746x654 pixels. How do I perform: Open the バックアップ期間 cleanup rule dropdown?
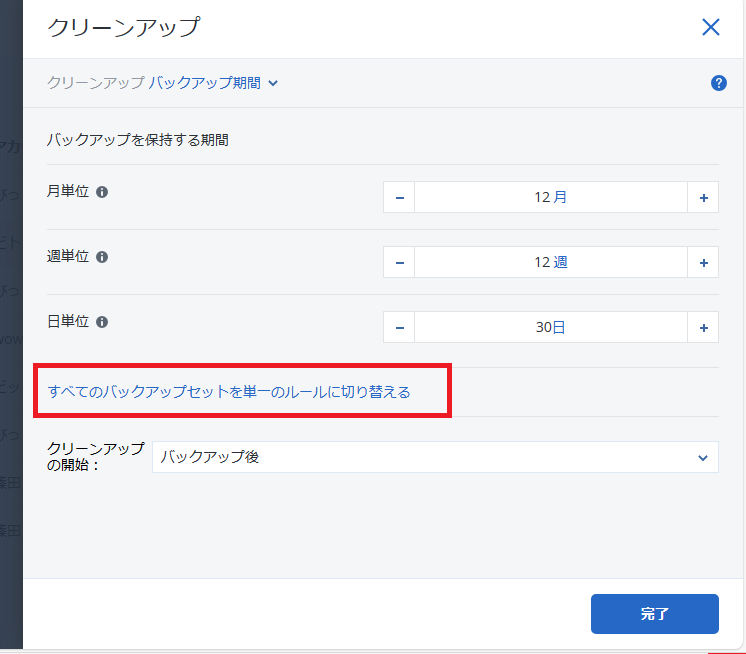[x=213, y=83]
